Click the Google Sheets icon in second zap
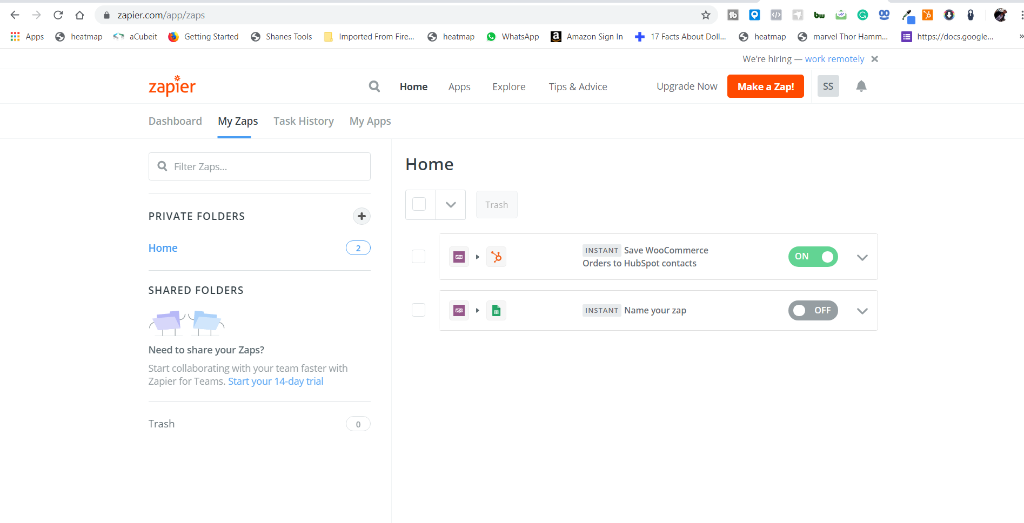The width and height of the screenshot is (1024, 523). point(496,310)
